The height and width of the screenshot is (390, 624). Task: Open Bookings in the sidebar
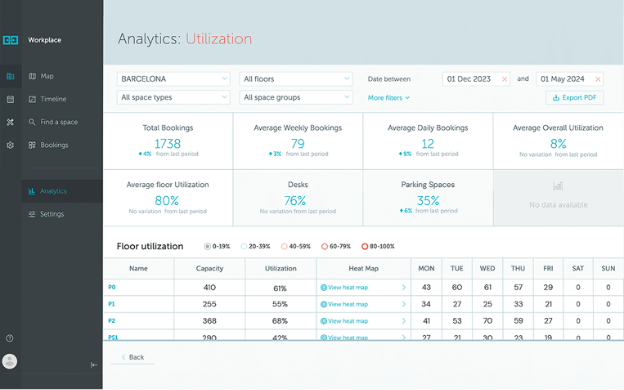pos(48,145)
